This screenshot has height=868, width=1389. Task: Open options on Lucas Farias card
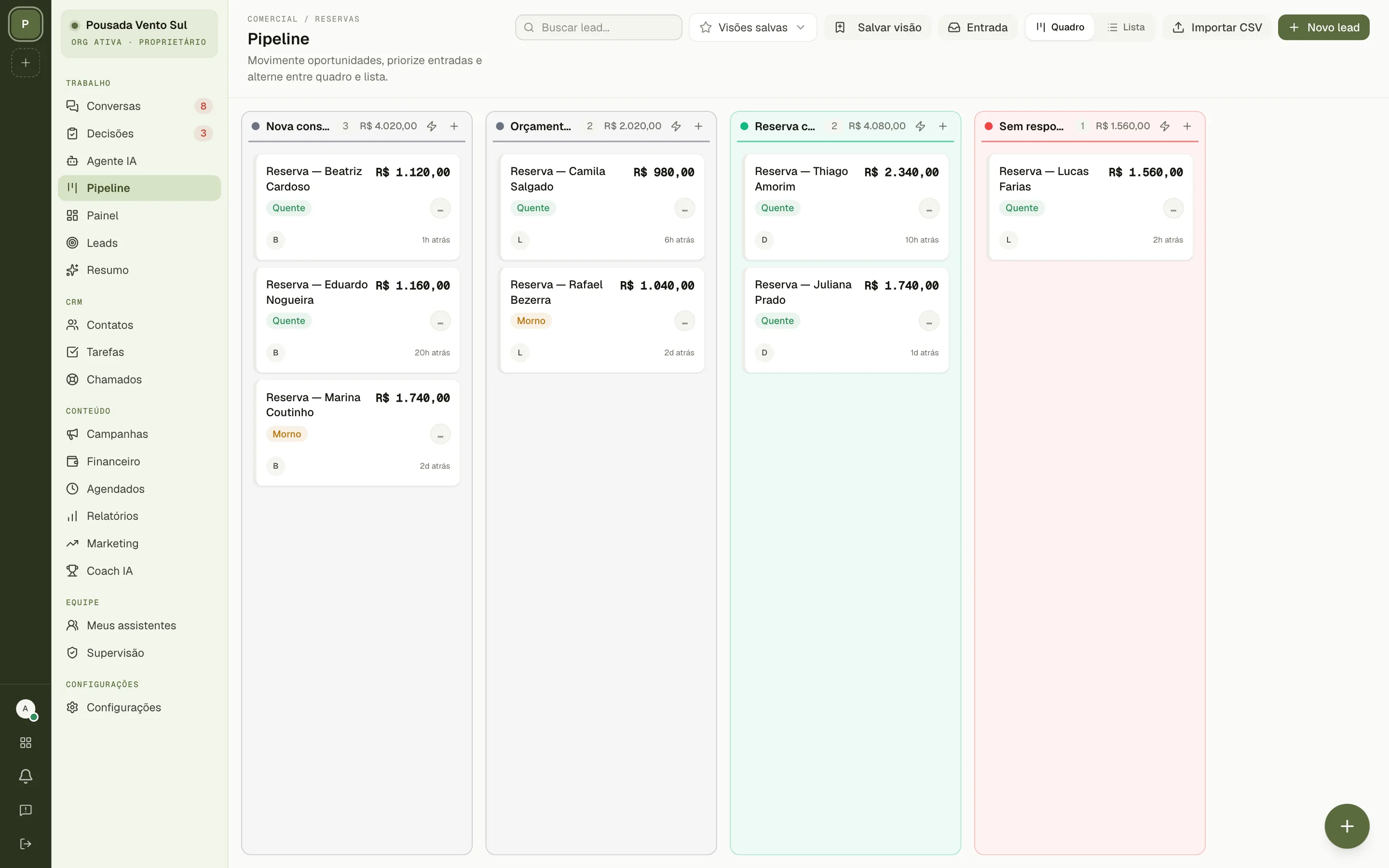pyautogui.click(x=1173, y=208)
